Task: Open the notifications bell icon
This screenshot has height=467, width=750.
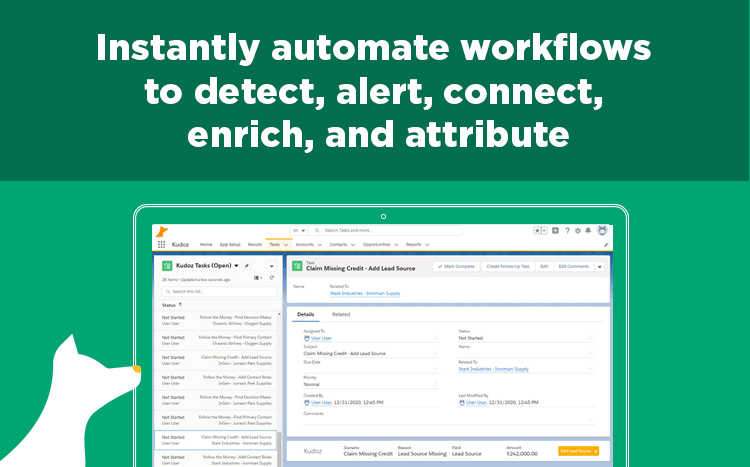Action: pos(588,231)
